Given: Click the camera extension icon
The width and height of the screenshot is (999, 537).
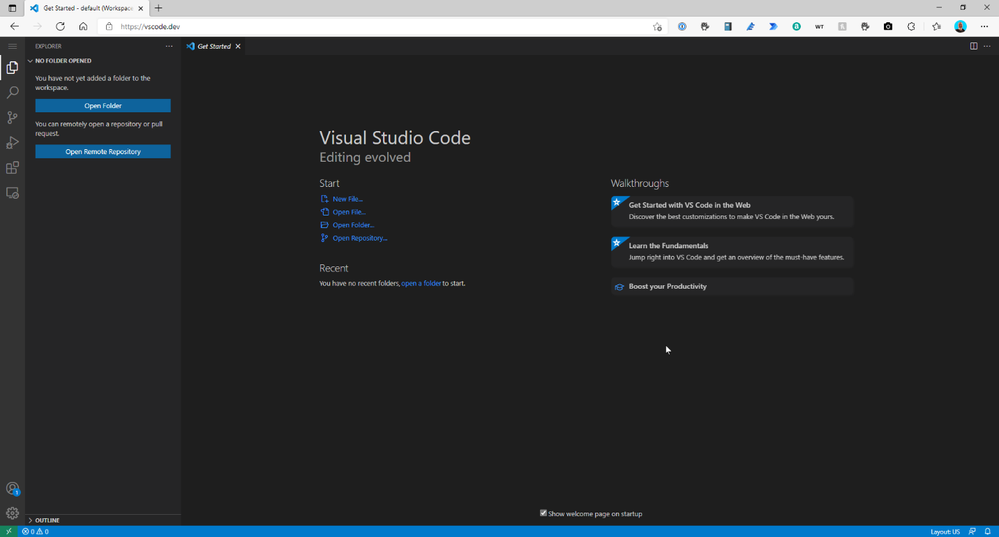Looking at the screenshot, I should (888, 27).
